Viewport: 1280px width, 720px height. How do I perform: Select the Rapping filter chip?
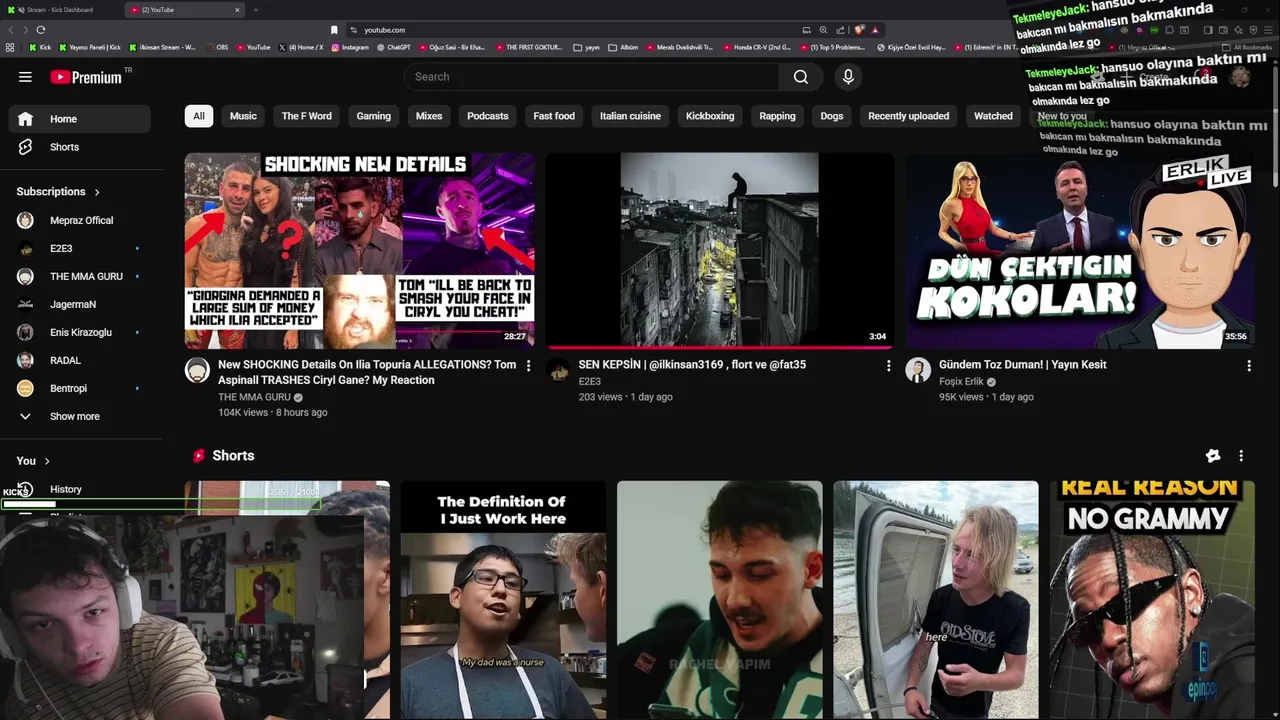click(x=777, y=116)
